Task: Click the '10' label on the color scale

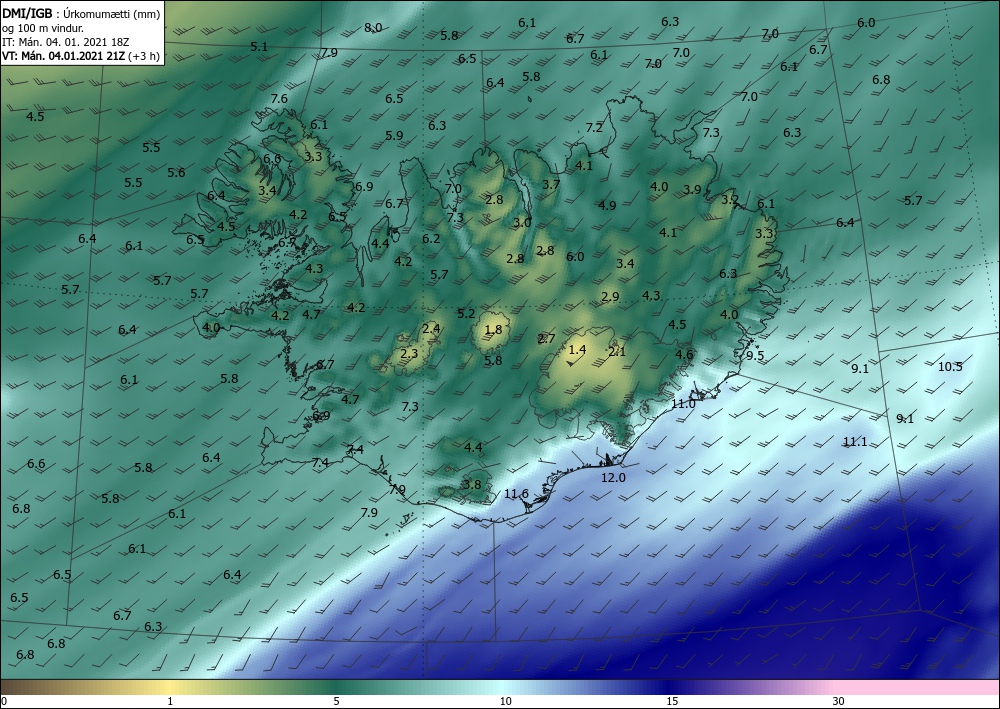Action: tap(505, 701)
